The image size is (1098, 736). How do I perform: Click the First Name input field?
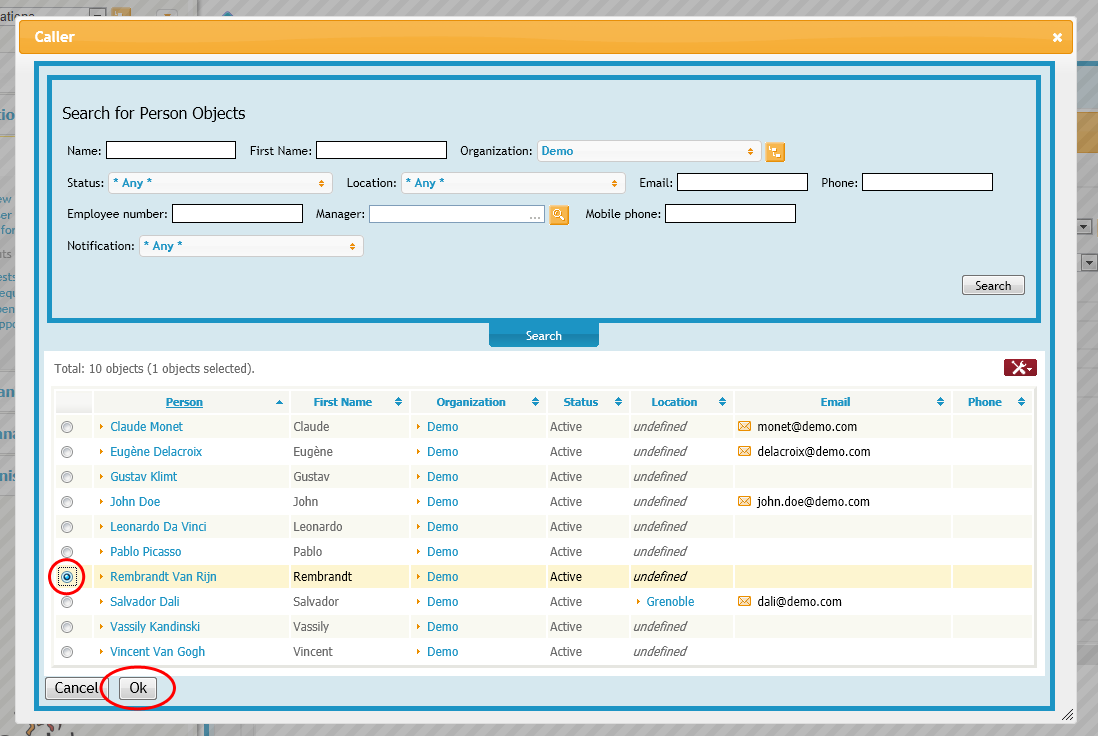coord(381,151)
